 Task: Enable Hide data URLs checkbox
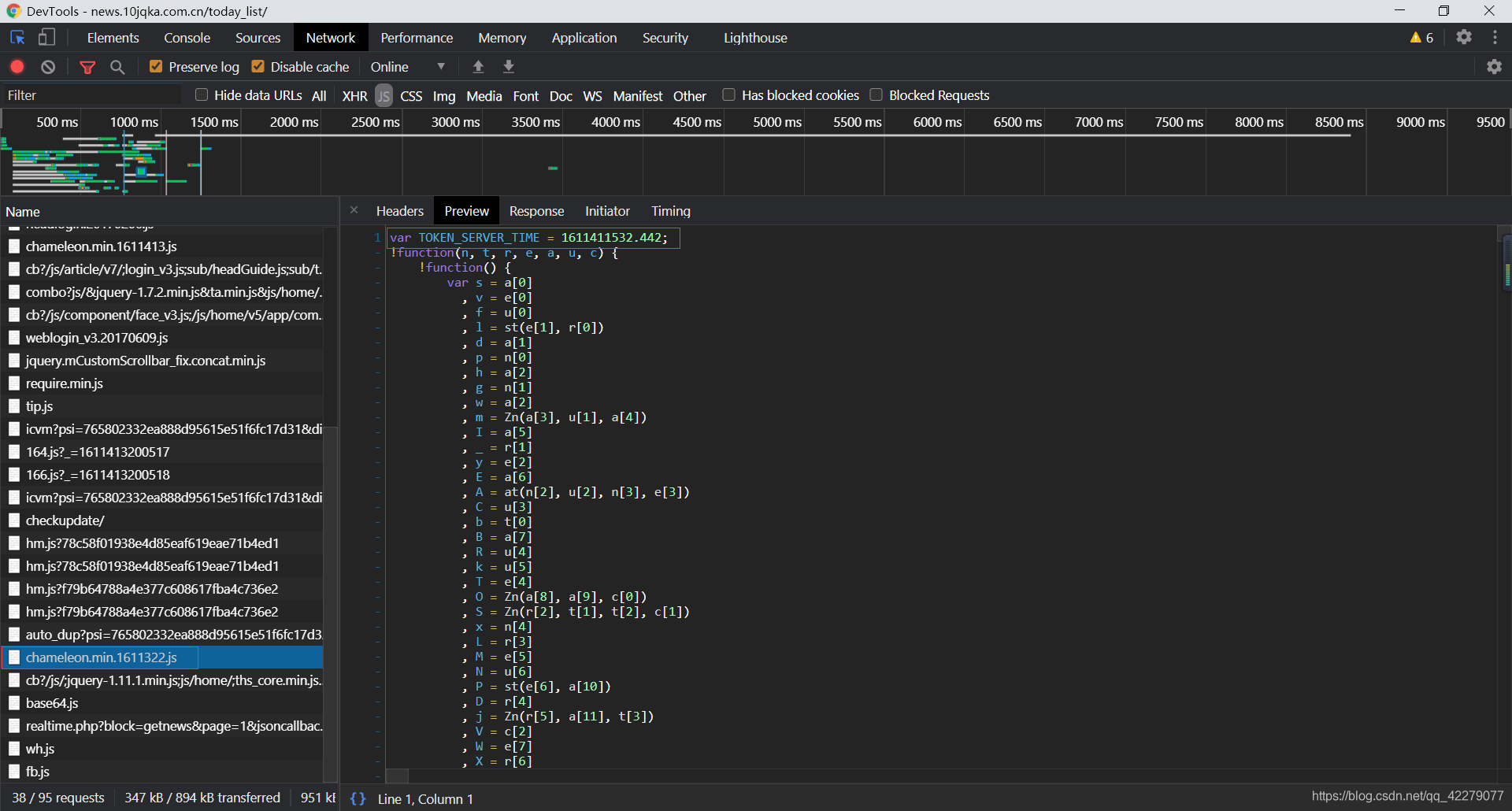pyautogui.click(x=202, y=95)
